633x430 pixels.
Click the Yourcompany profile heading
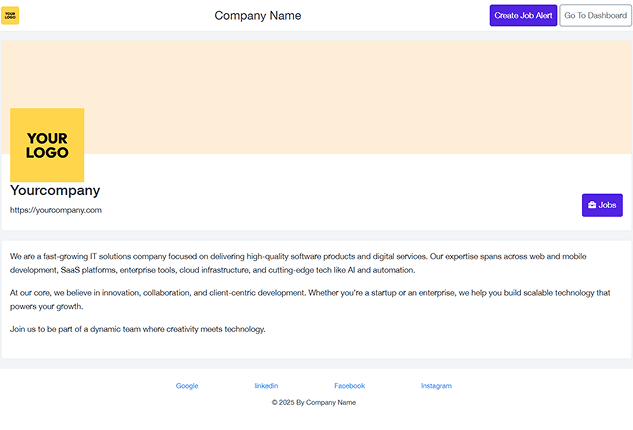coord(55,190)
